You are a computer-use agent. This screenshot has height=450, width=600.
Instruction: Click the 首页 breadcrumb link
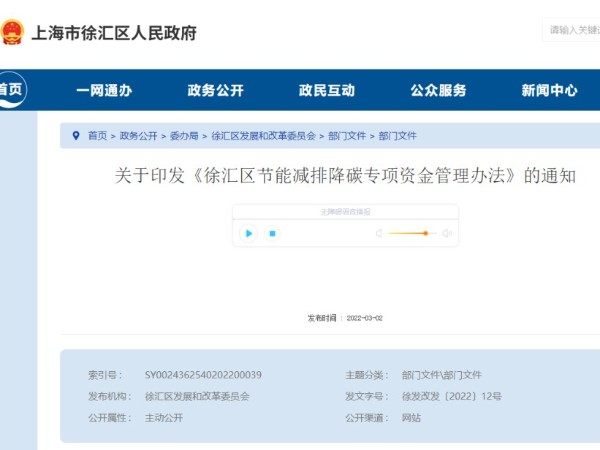(98, 136)
